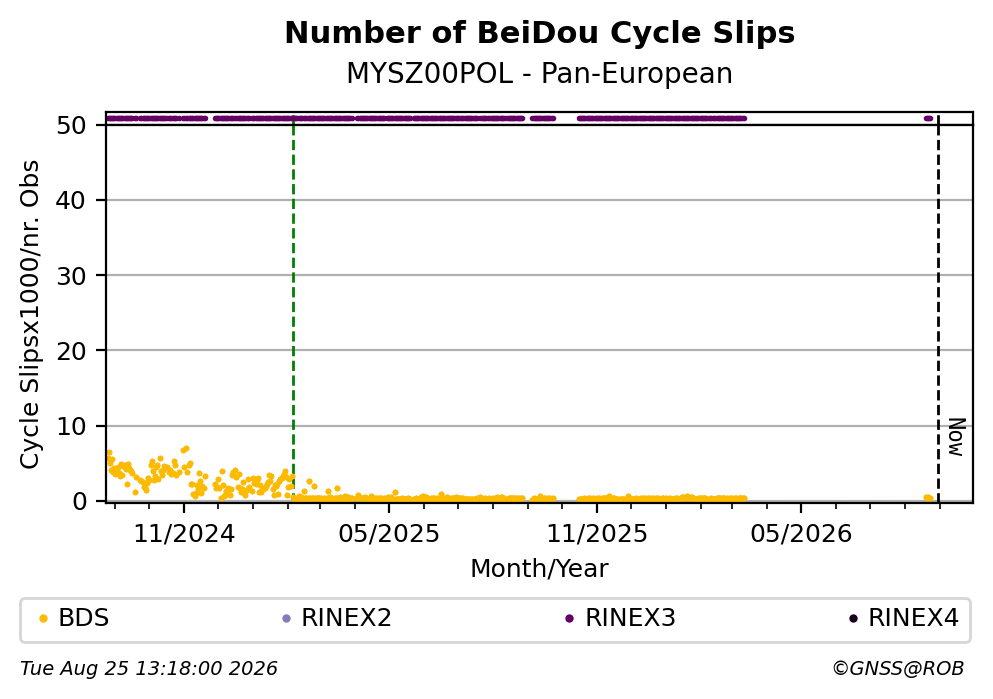Click the purple RINEX3 legend dot

coord(569,619)
